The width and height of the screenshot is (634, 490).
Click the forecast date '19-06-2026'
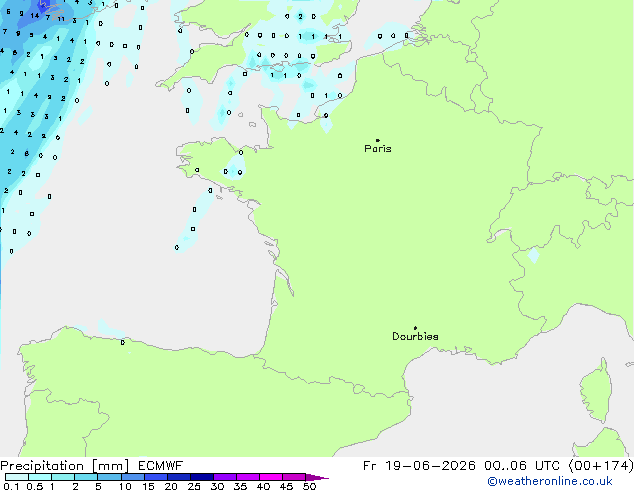click(430, 466)
